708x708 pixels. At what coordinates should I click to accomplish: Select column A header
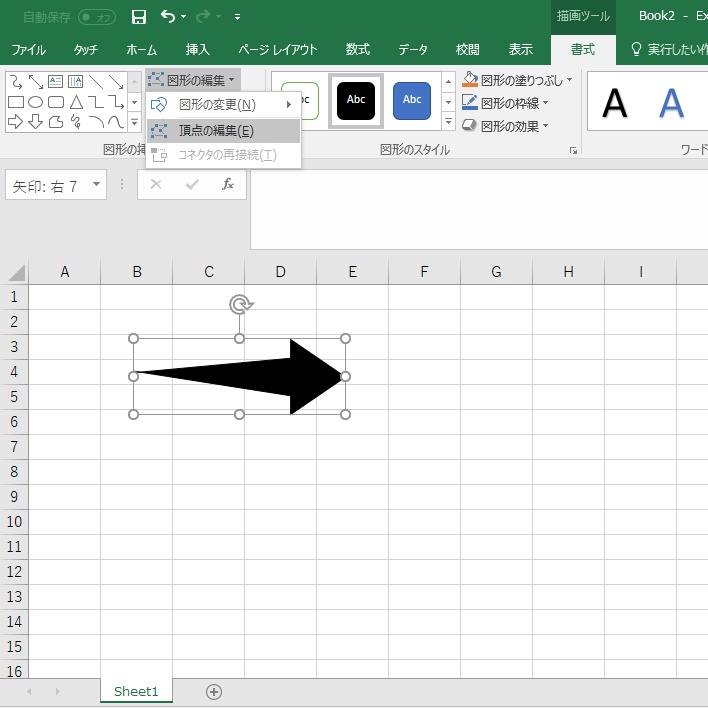pos(65,272)
